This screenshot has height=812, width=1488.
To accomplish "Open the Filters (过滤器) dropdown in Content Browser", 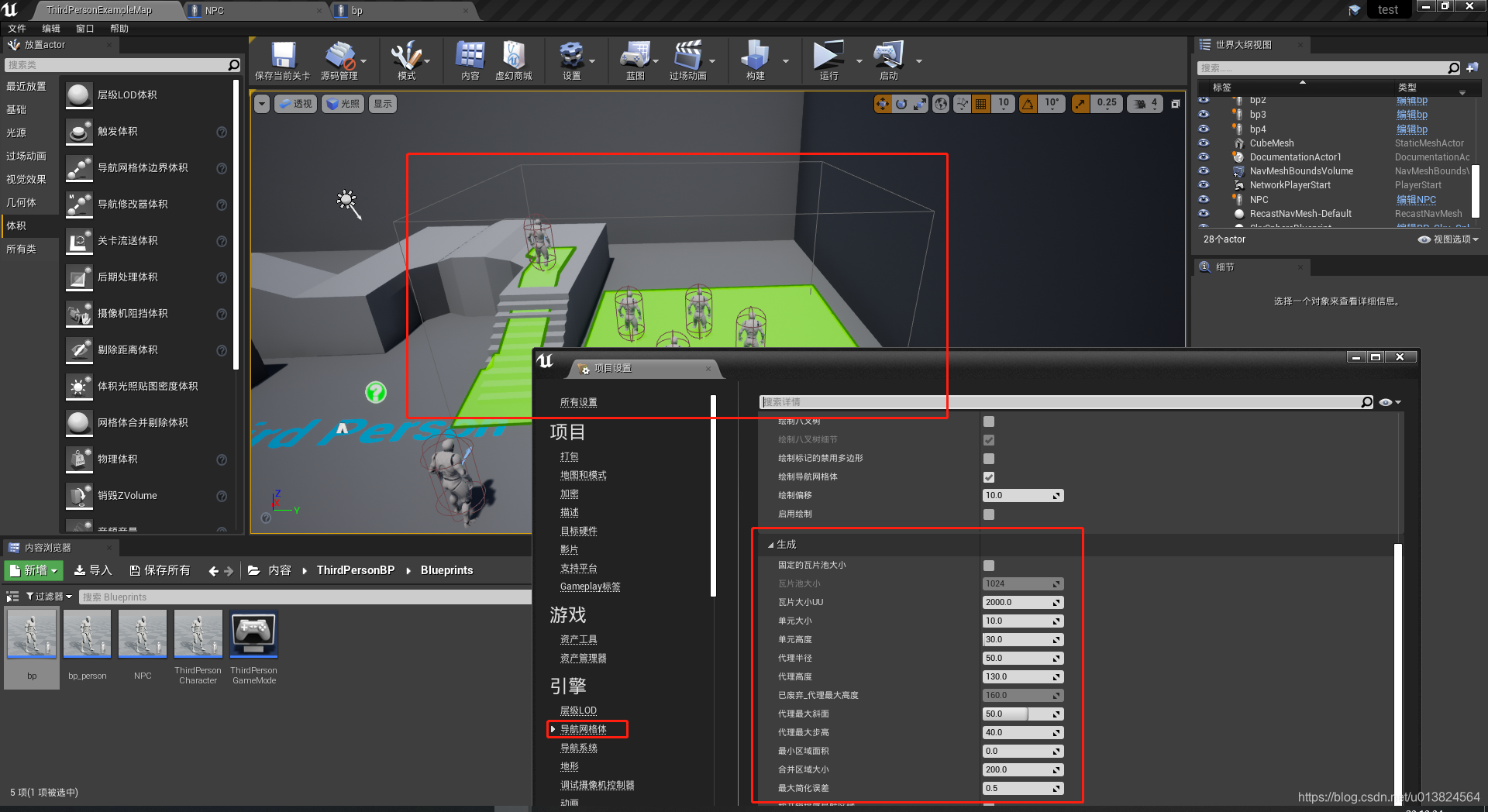I will click(49, 597).
